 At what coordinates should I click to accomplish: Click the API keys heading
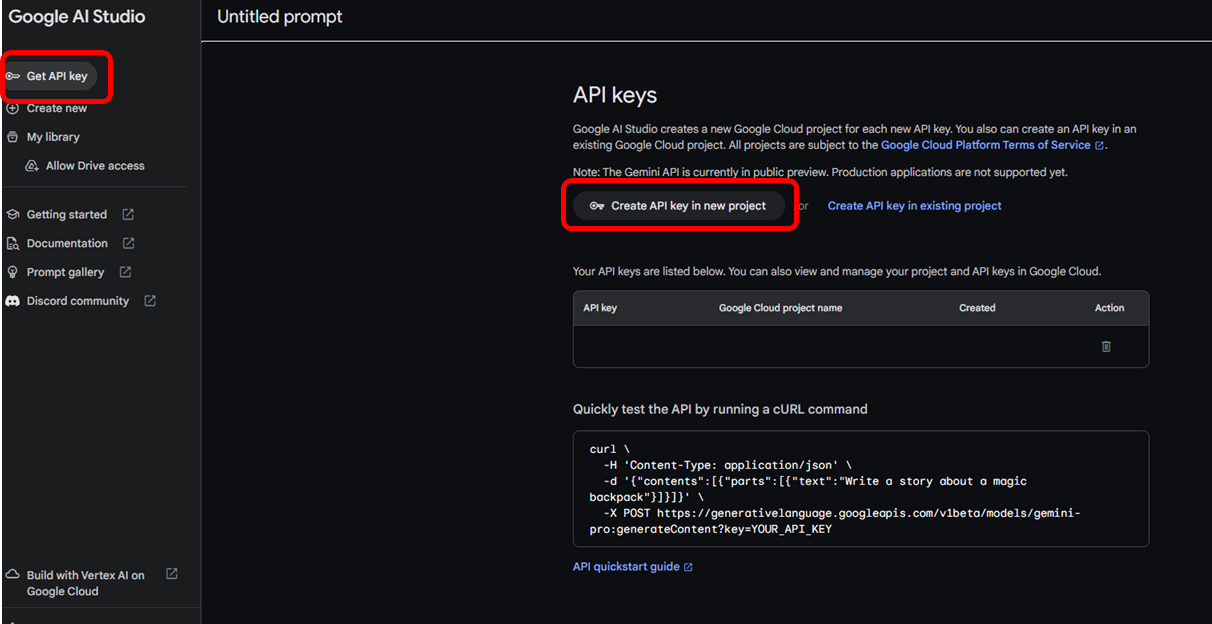click(x=615, y=95)
